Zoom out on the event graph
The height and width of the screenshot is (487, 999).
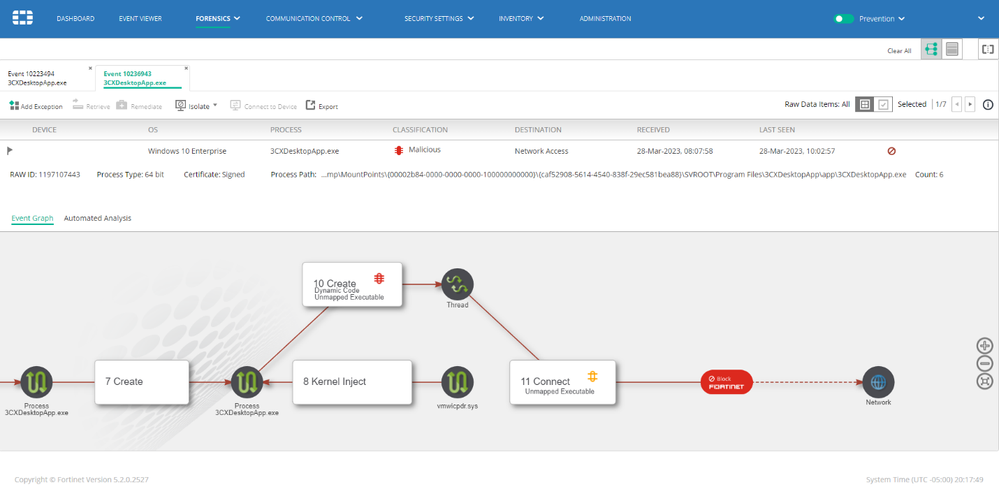click(984, 363)
